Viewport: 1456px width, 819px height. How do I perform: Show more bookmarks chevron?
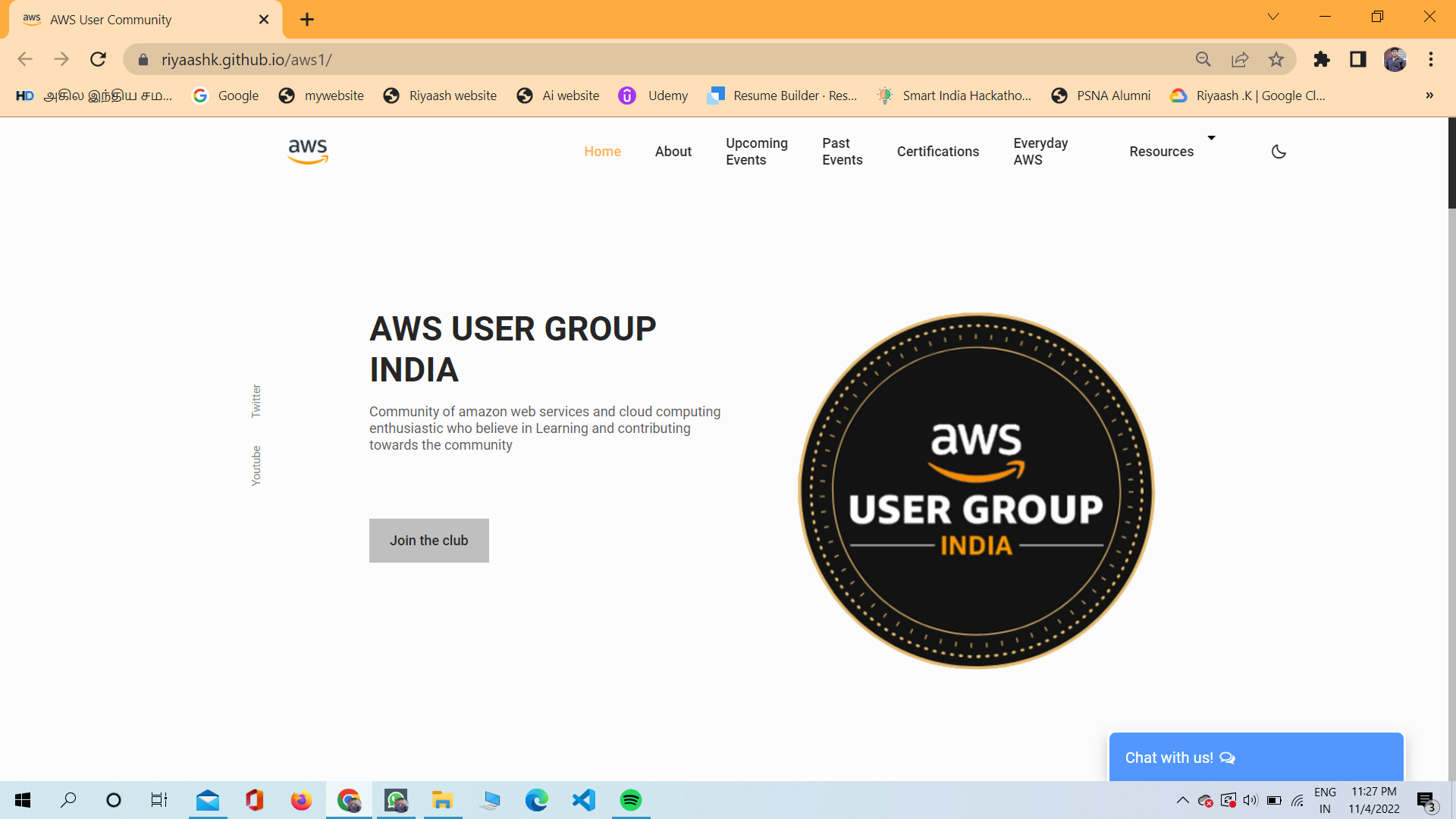click(1429, 96)
